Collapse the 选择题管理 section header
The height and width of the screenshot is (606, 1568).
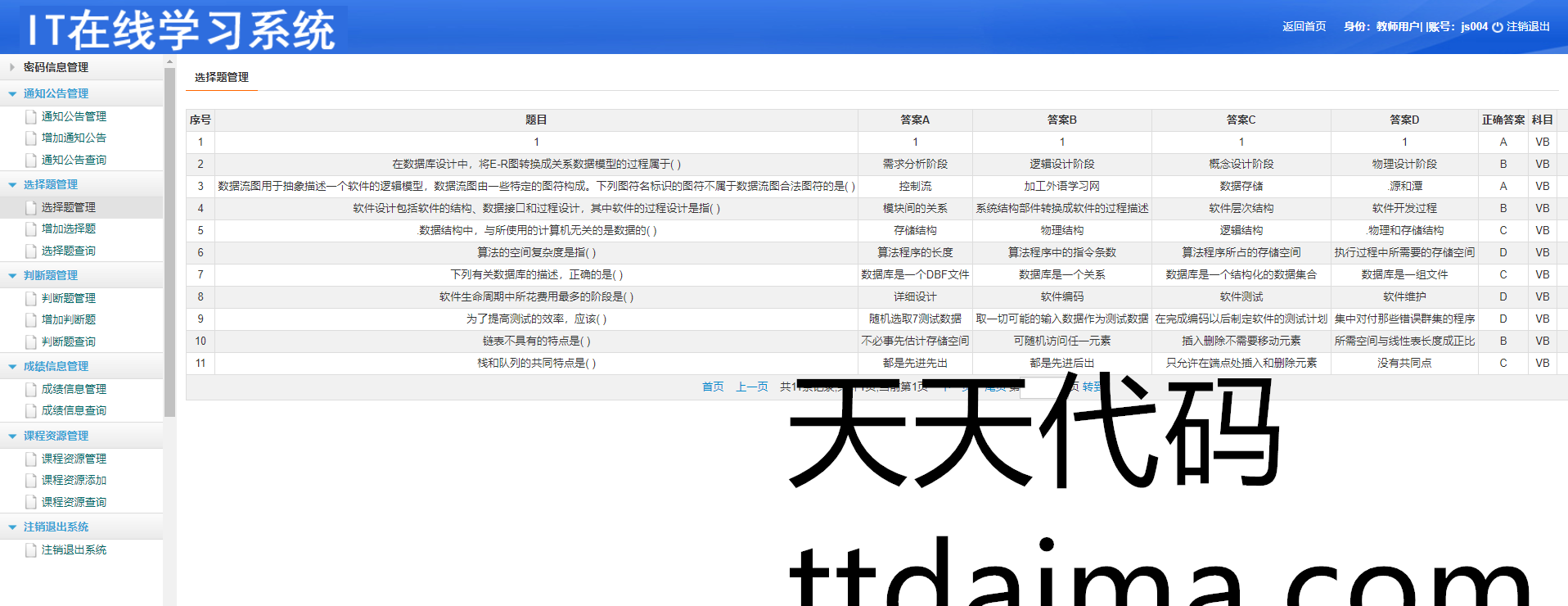[x=50, y=184]
